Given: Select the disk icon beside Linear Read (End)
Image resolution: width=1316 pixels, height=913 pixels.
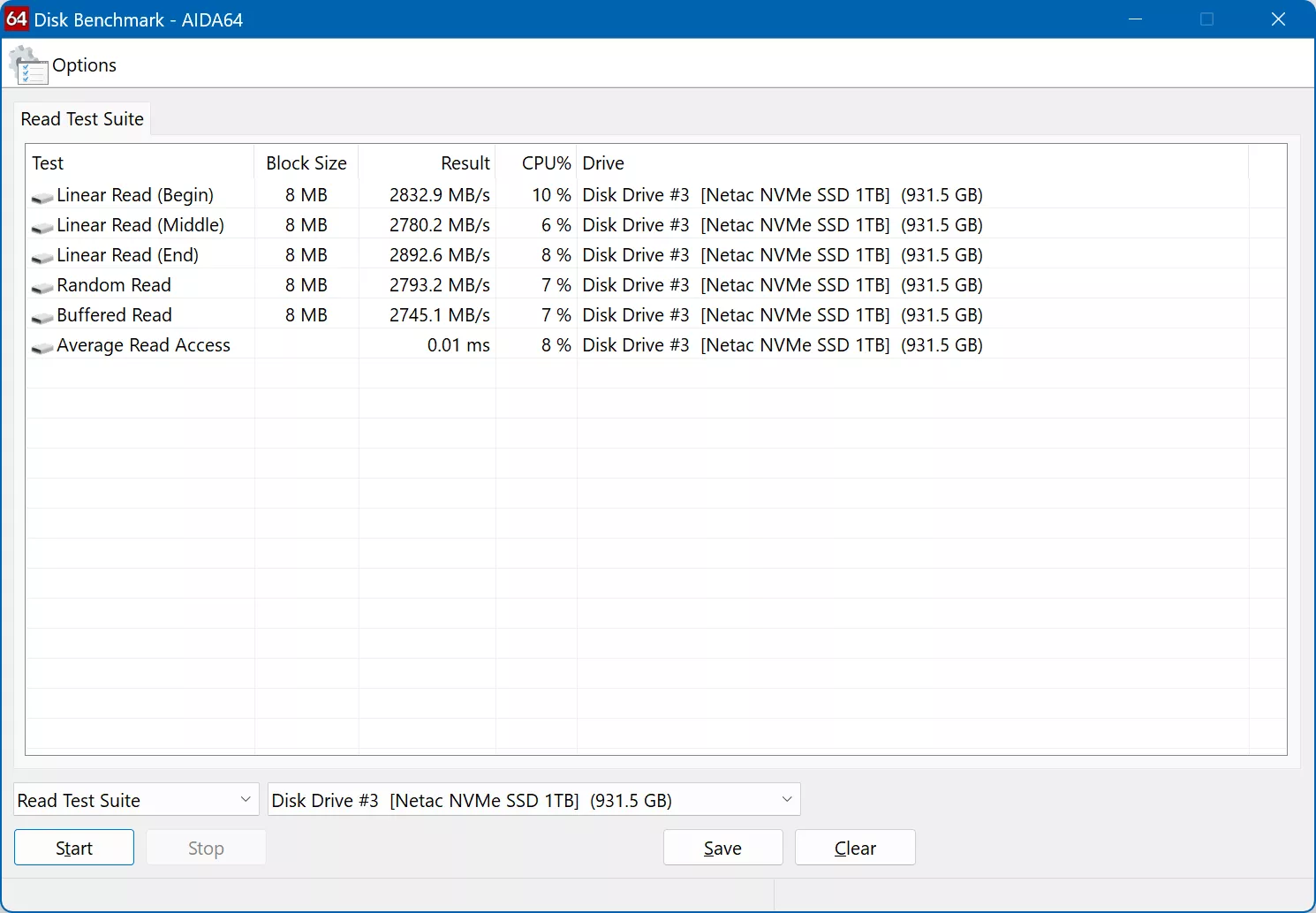Looking at the screenshot, I should [x=42, y=257].
